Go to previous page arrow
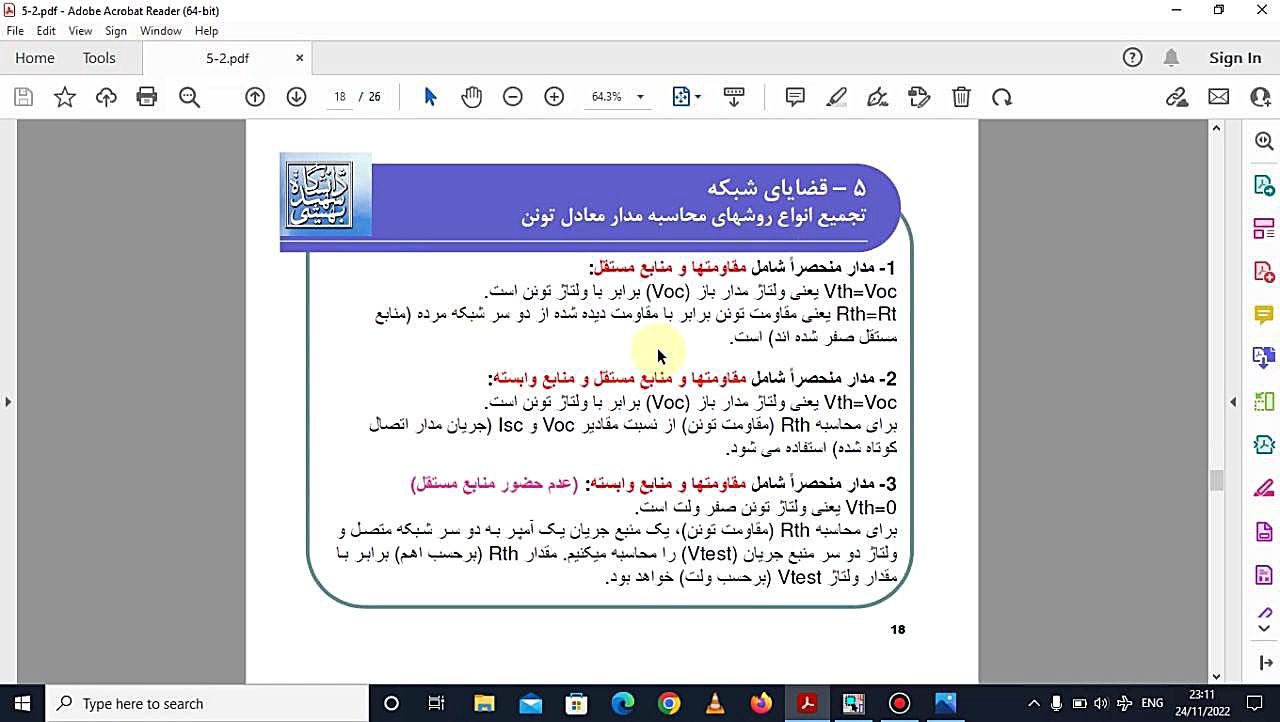 [255, 97]
